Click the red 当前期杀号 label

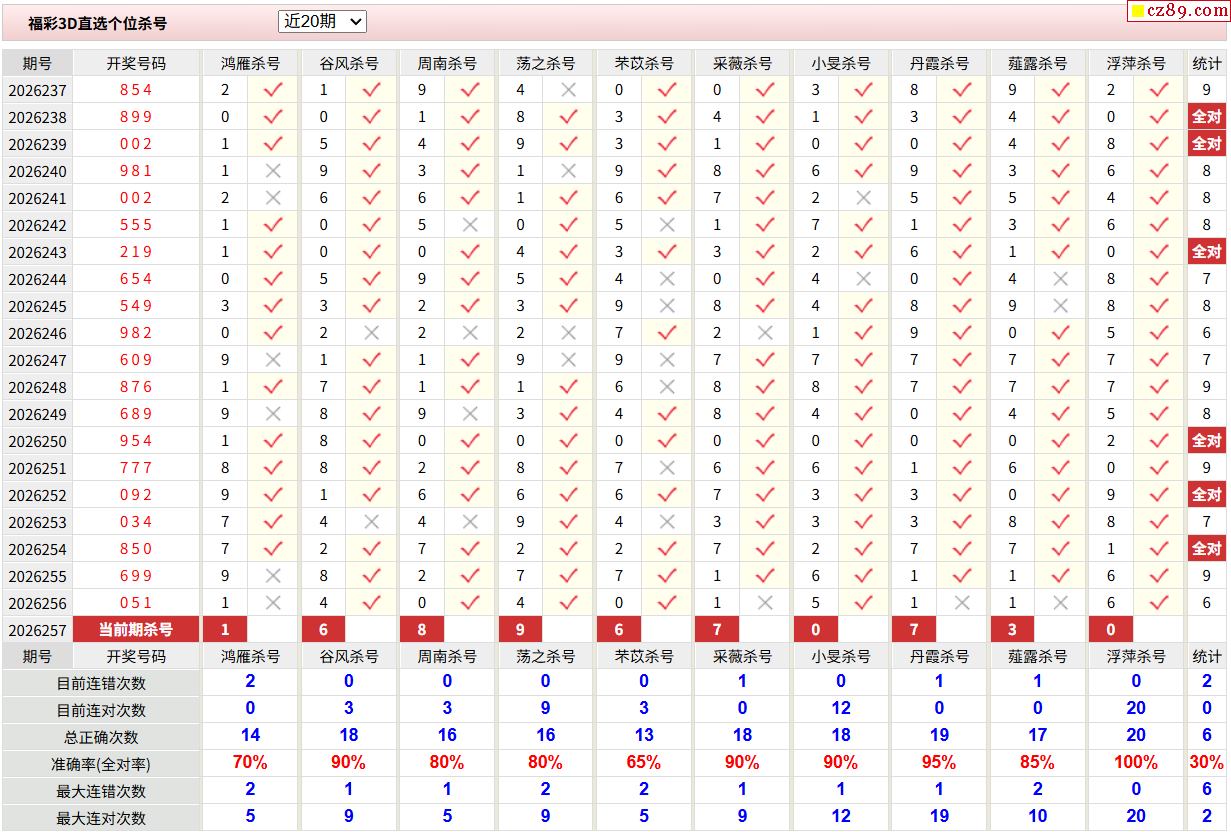[x=136, y=629]
